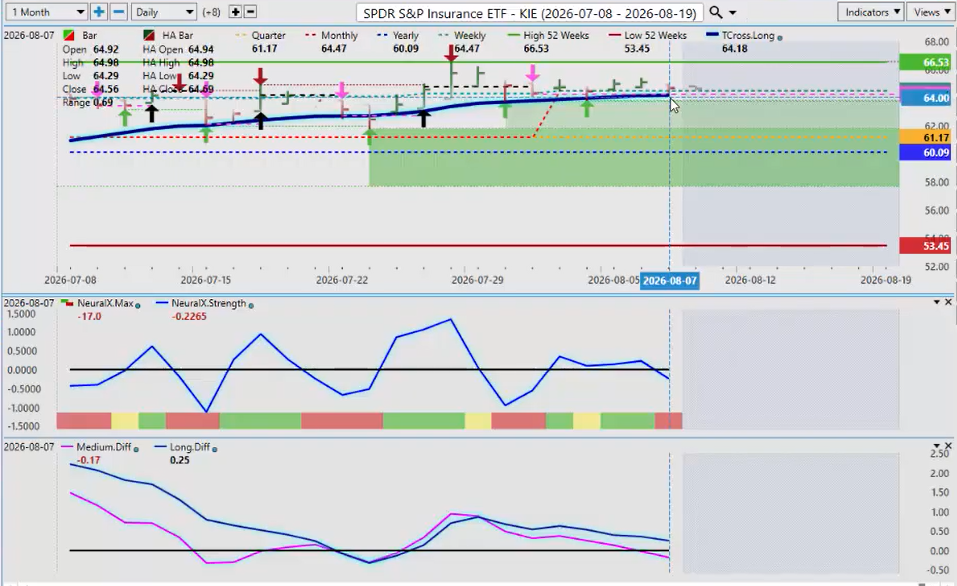This screenshot has width=957, height=586.
Task: Select the Yearly indicator legend
Action: click(398, 35)
